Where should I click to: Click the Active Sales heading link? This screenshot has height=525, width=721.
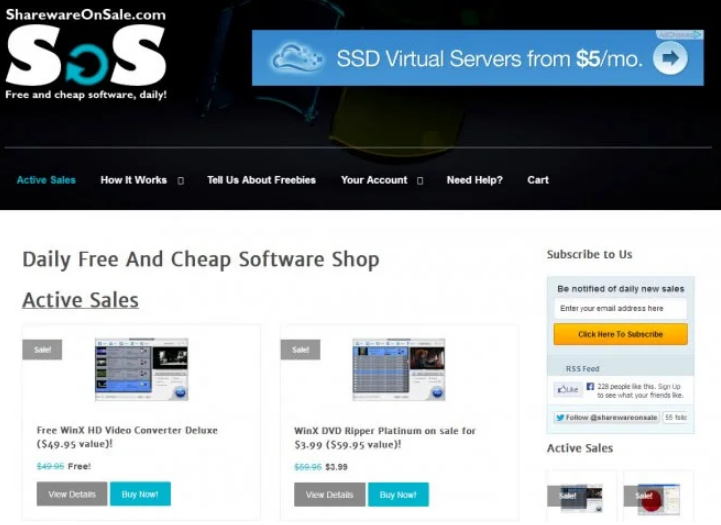(x=80, y=300)
